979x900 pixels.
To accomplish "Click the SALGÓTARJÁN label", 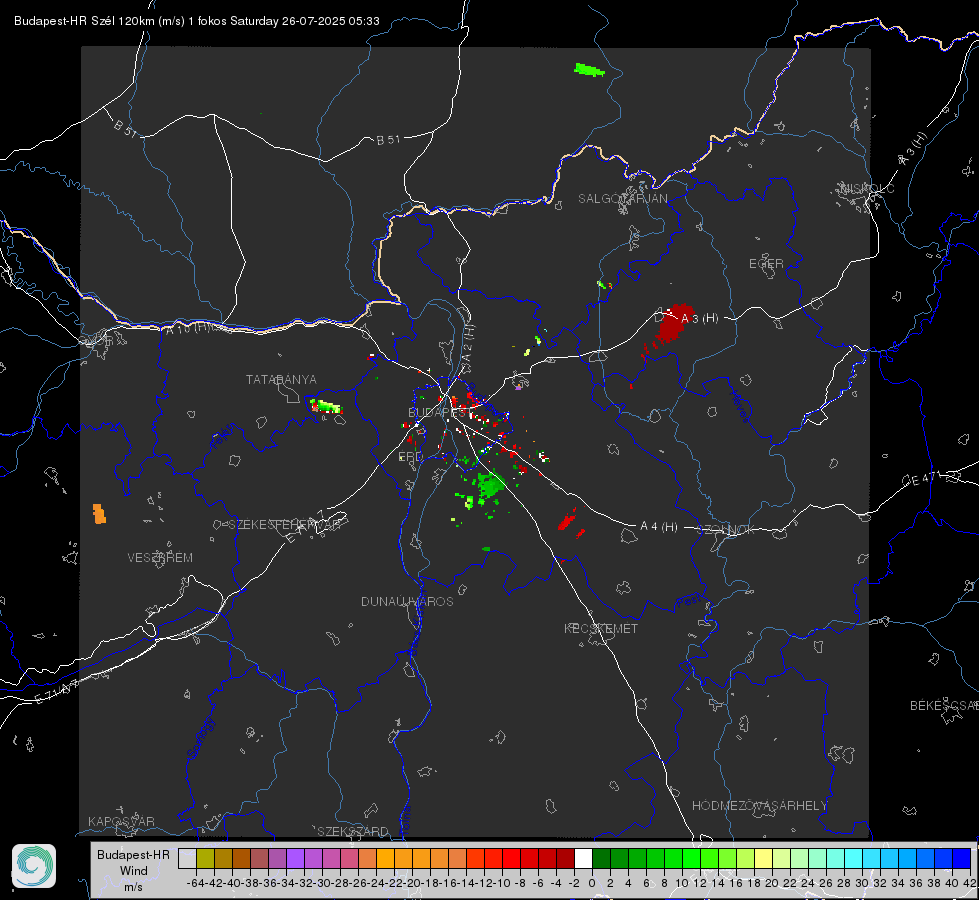I will [x=622, y=199].
